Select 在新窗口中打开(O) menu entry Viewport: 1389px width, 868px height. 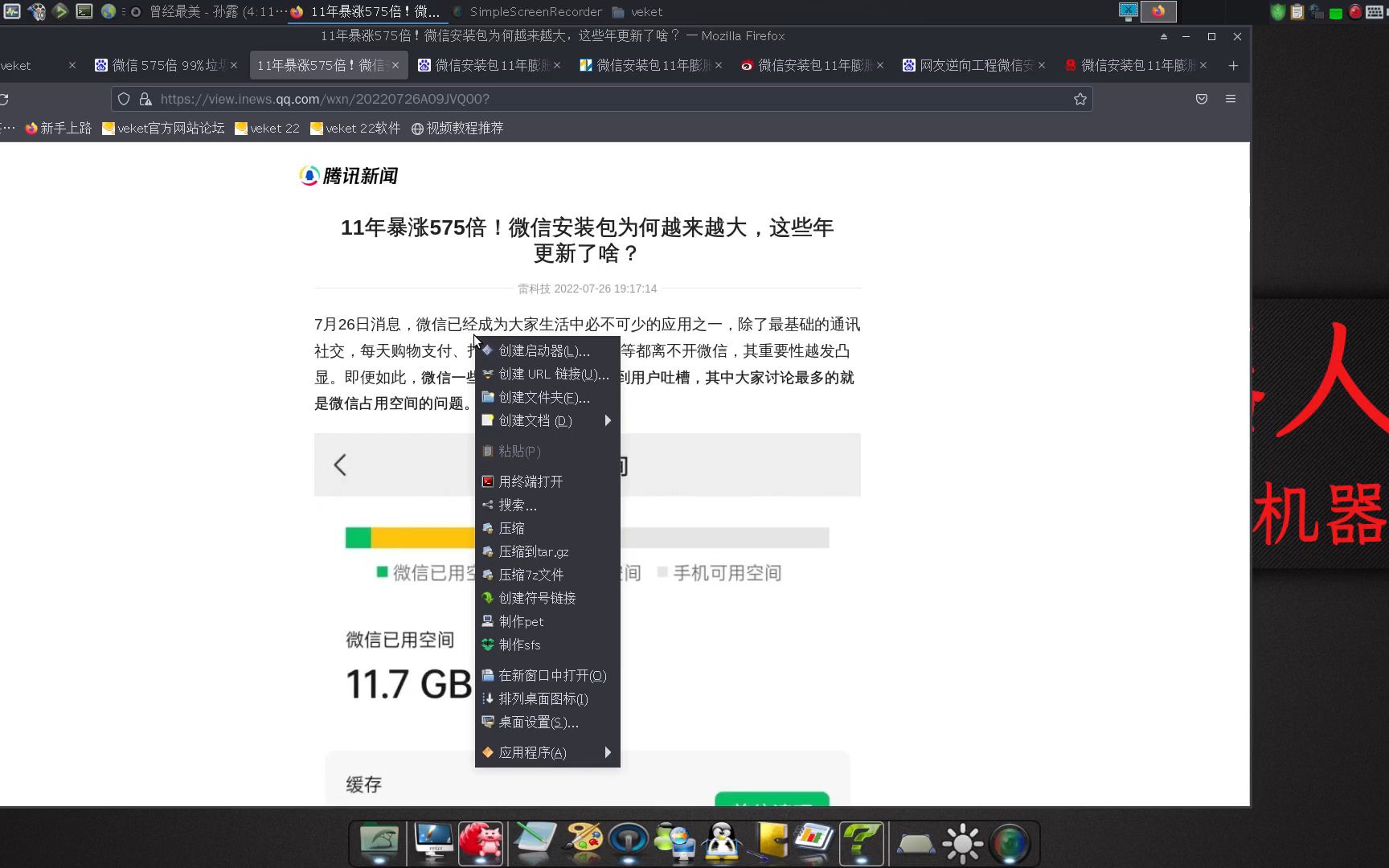[547, 675]
